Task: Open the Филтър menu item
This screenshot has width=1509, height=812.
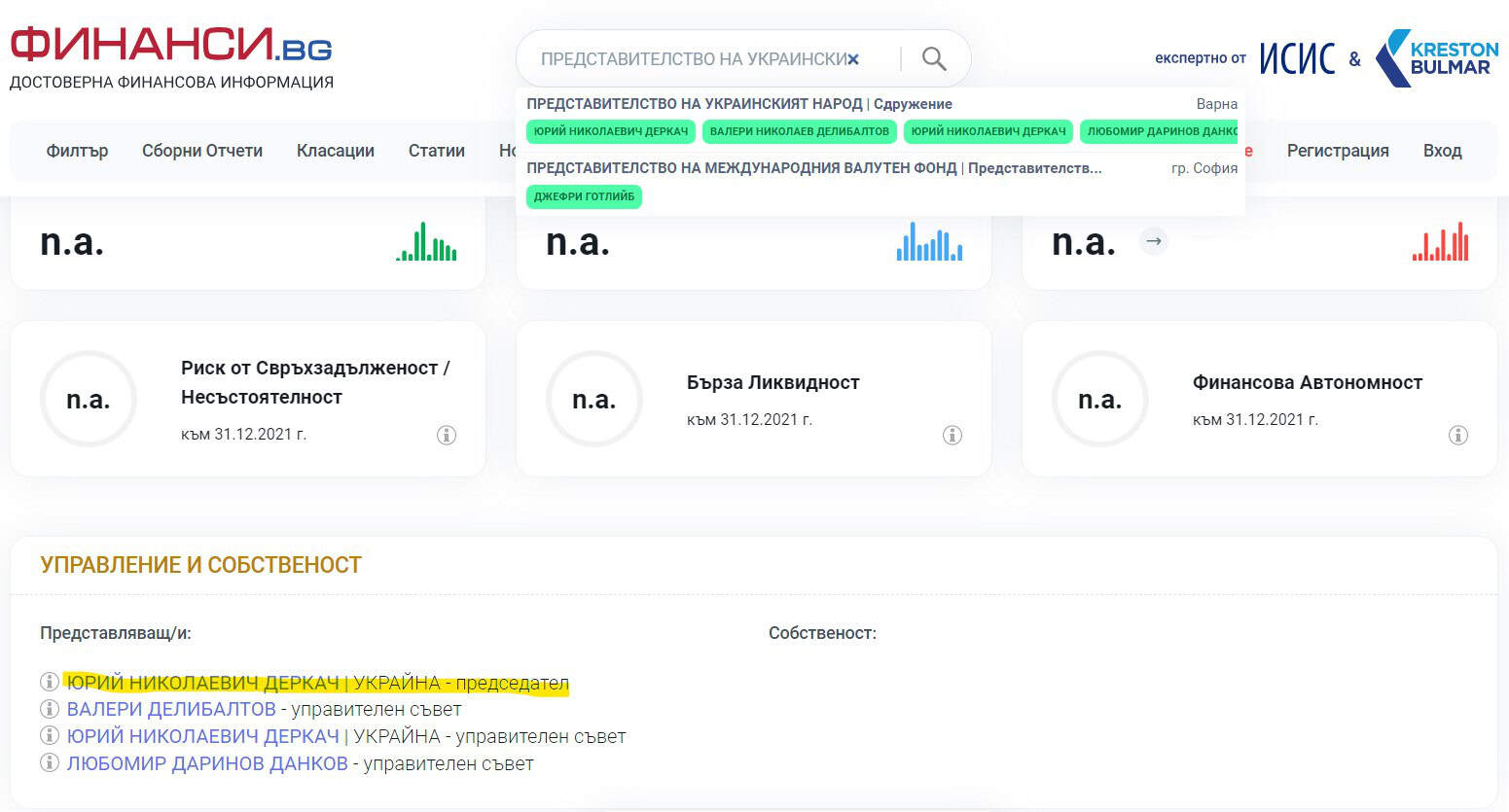Action: (77, 151)
